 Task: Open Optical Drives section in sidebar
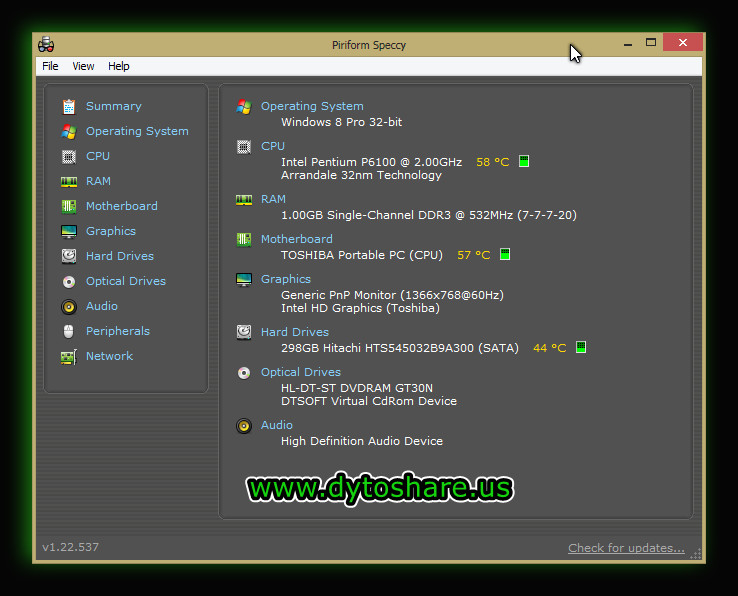(x=126, y=281)
